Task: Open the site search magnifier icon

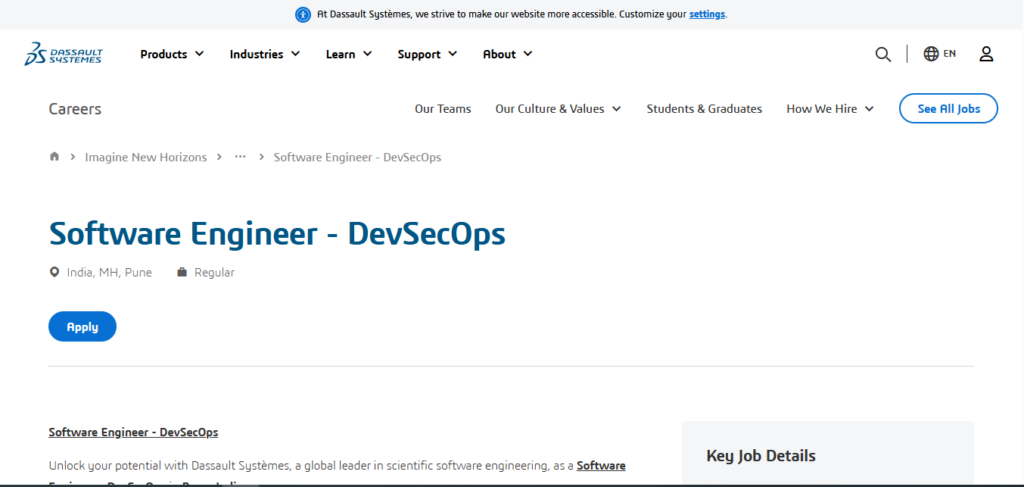Action: (x=883, y=54)
